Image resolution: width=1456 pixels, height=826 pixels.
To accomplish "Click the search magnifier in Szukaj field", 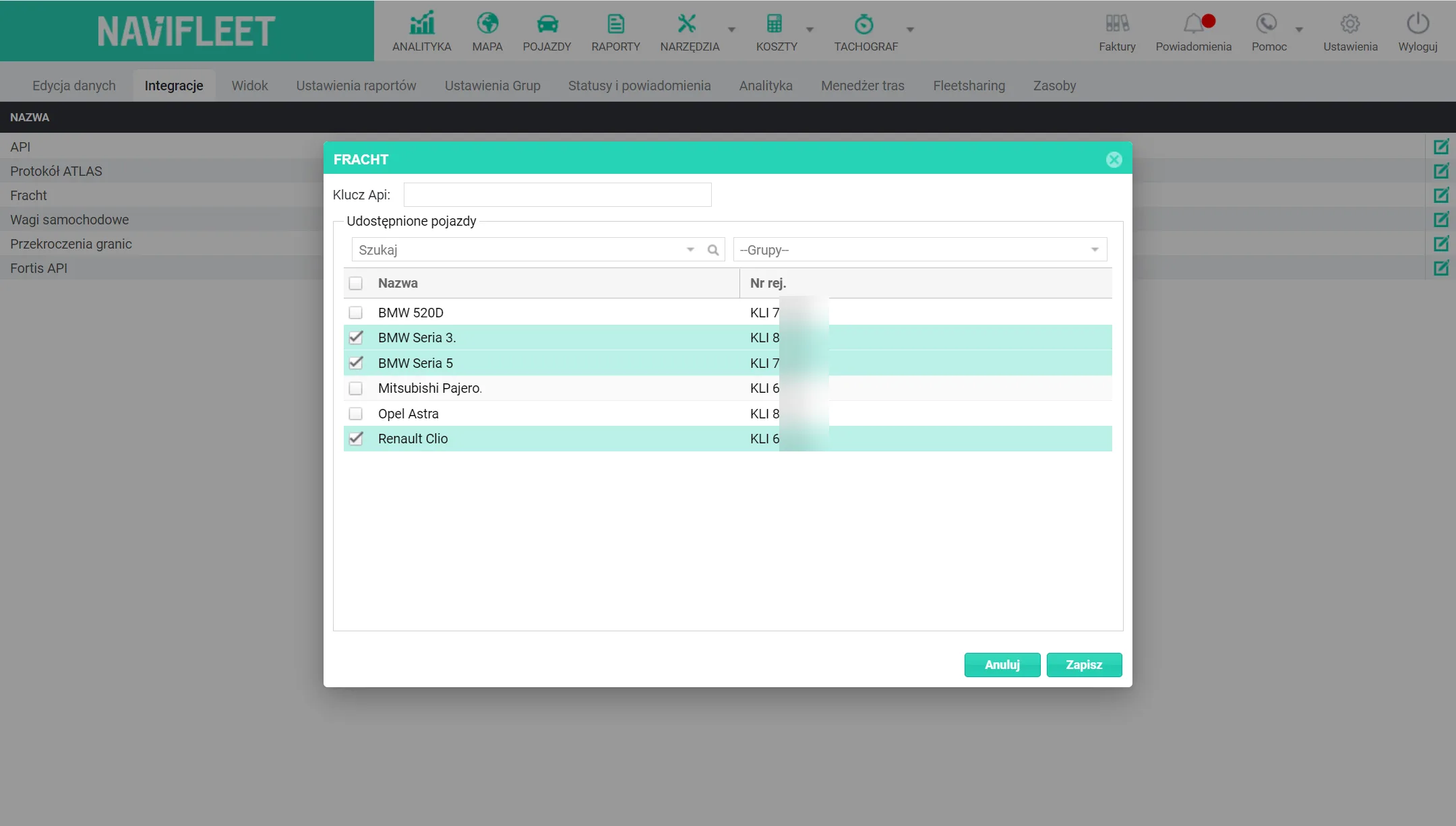I will (713, 250).
